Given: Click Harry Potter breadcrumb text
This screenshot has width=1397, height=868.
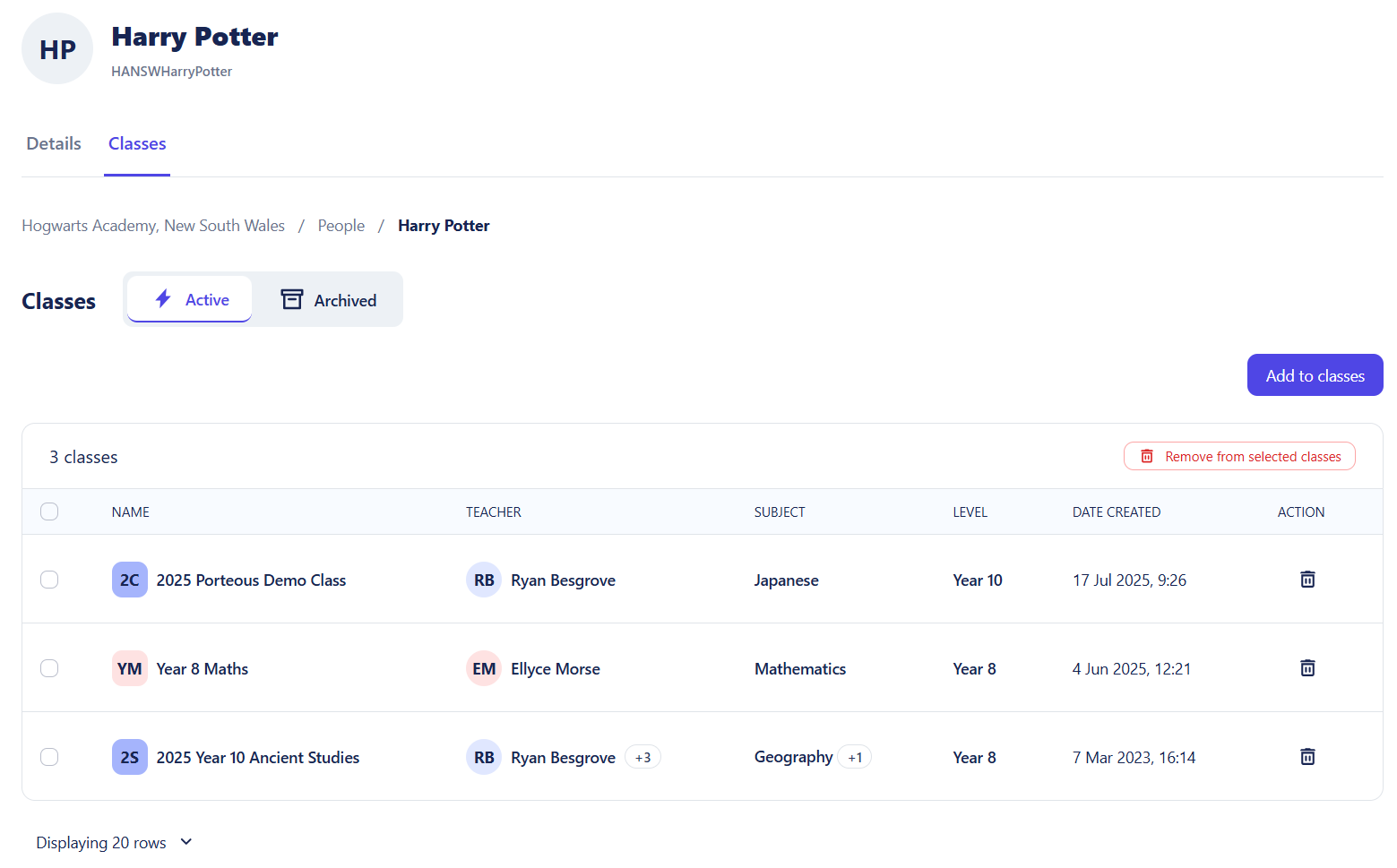Looking at the screenshot, I should 444,226.
